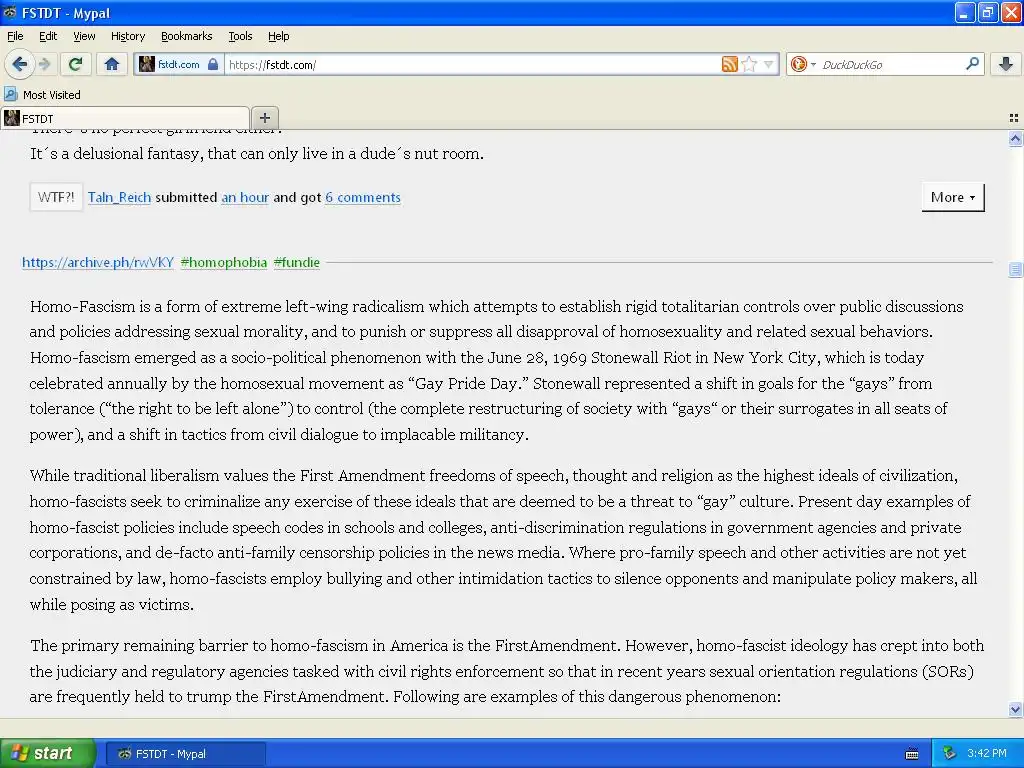1024x768 pixels.
Task: Open the URL history dropdown arrow
Action: pos(769,64)
